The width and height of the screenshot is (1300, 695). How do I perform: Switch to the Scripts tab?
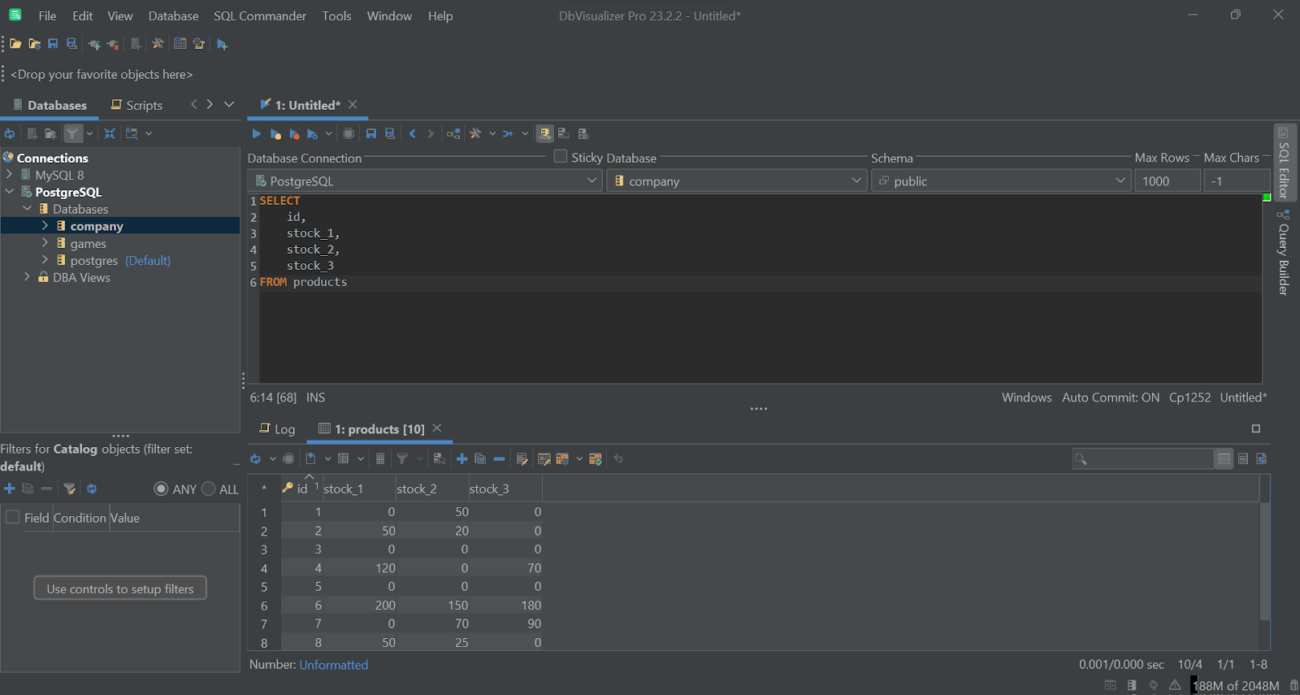coord(137,105)
